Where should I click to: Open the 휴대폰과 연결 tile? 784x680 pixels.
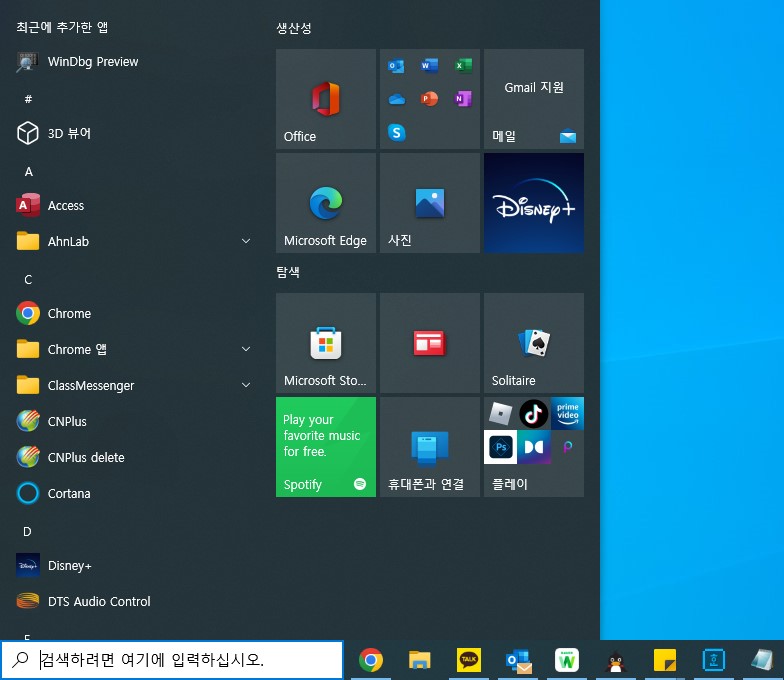click(x=430, y=447)
